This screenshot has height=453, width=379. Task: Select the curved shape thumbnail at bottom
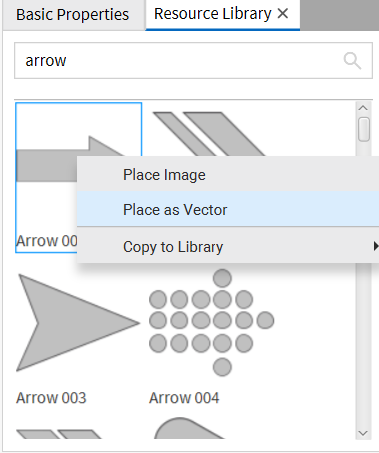(x=189, y=428)
